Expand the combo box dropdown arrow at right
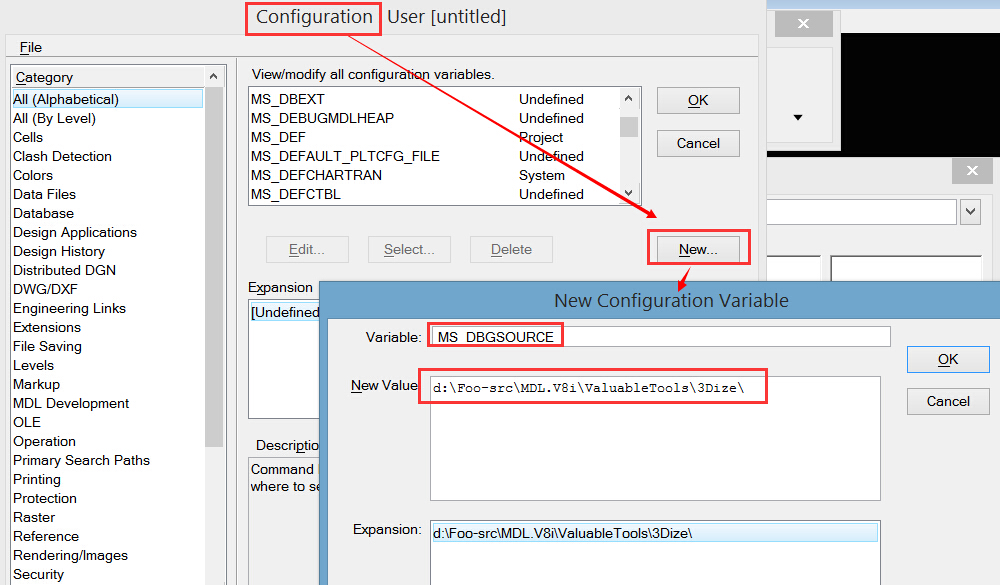Image resolution: width=1000 pixels, height=585 pixels. 970,212
